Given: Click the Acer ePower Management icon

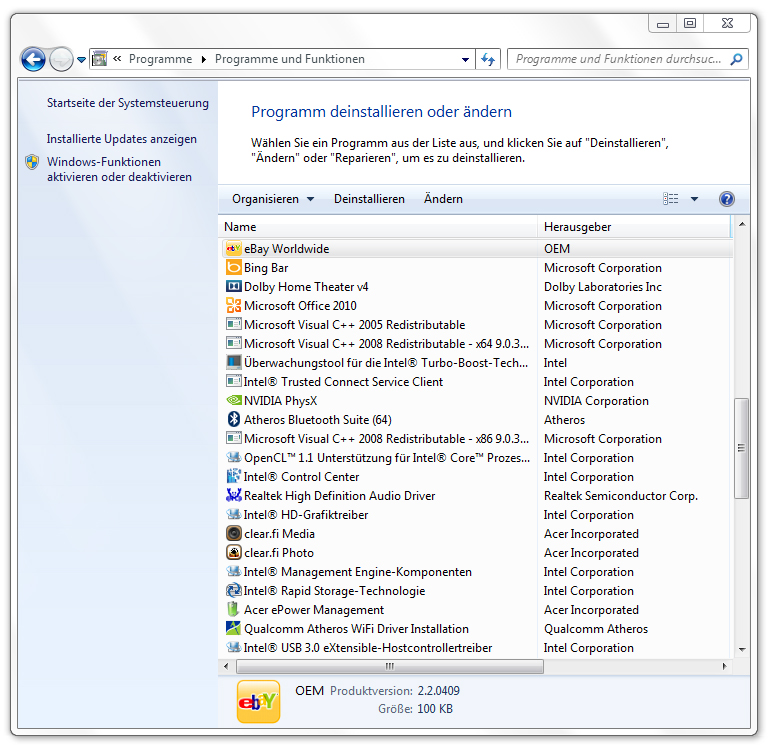Looking at the screenshot, I should click(x=233, y=610).
